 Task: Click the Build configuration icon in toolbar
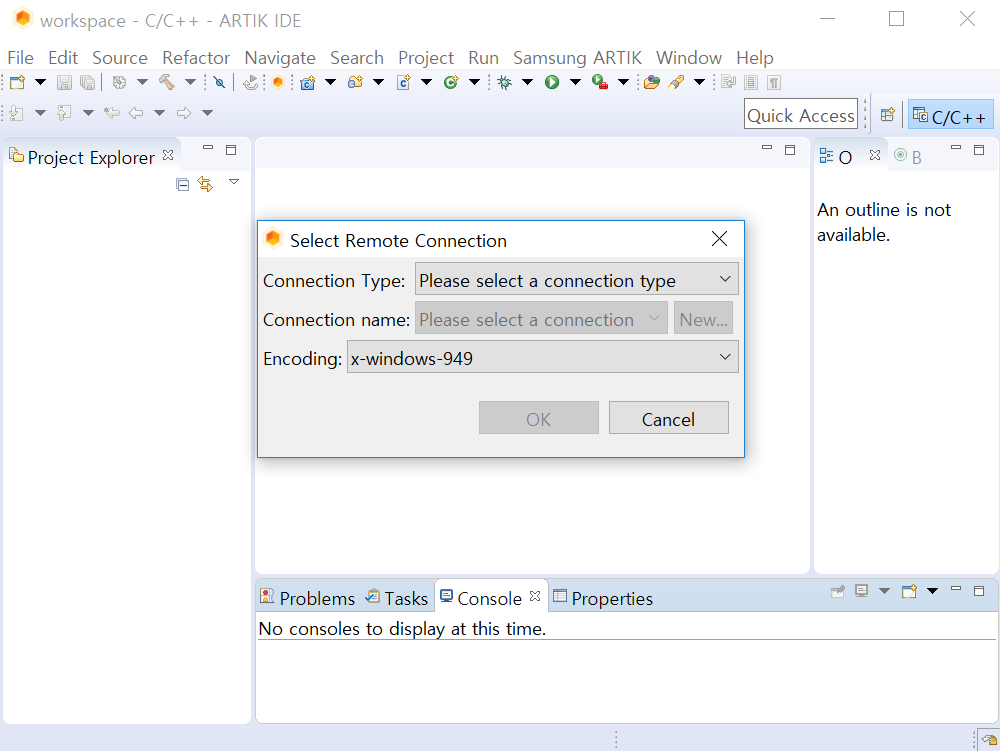(119, 82)
